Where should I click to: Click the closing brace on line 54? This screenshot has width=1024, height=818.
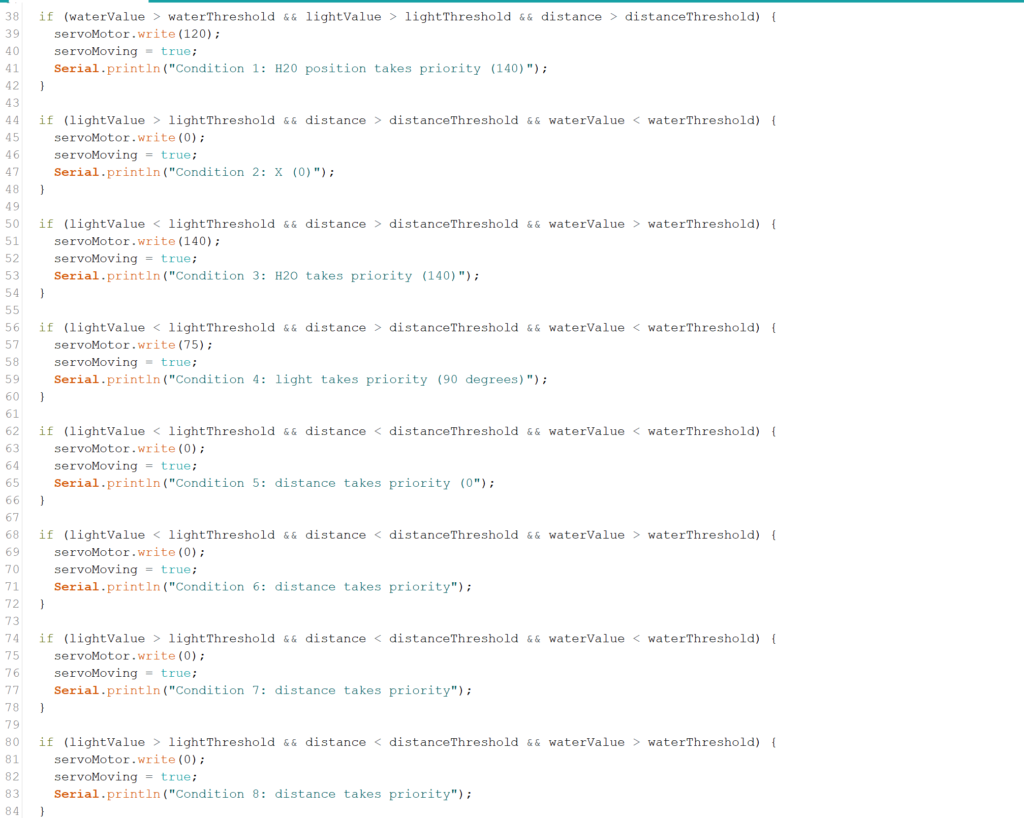42,294
